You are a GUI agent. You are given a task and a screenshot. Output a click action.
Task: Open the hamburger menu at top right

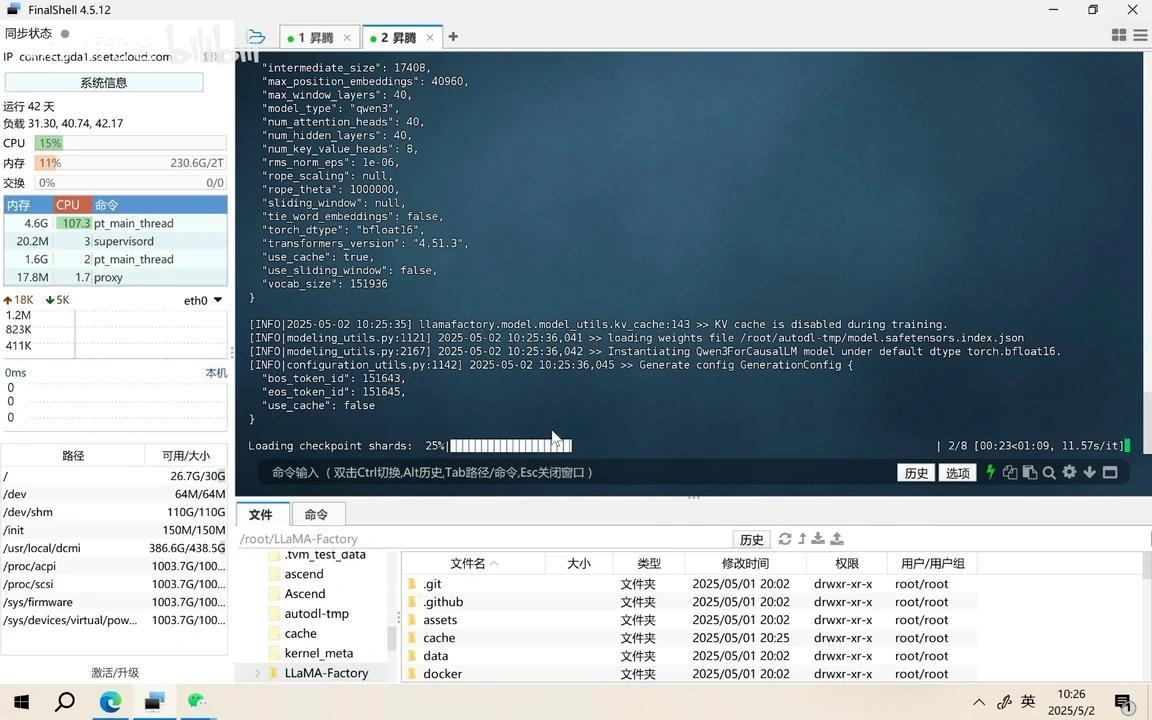coord(1140,36)
